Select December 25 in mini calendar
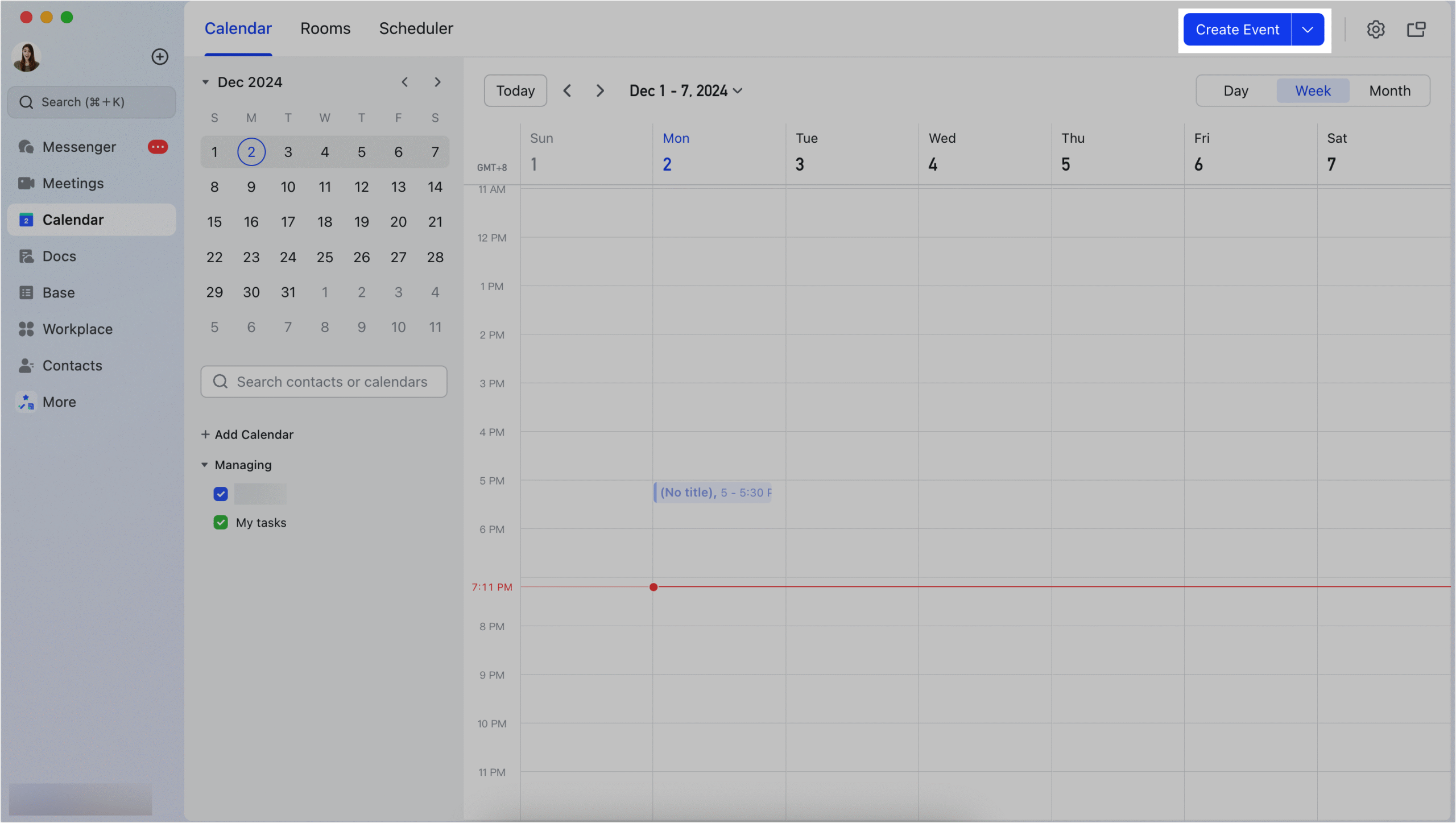This screenshot has height=823, width=1456. [325, 257]
